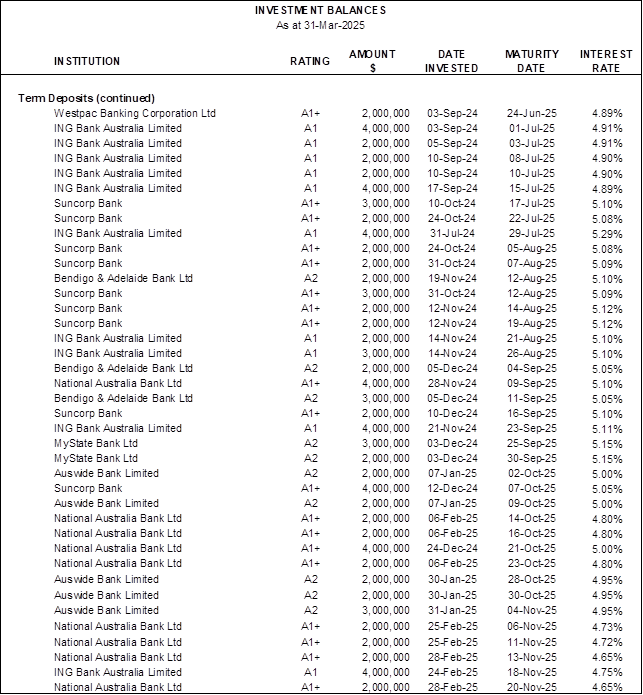Click maturity date 14-Oct-25
This screenshot has height=695, width=643.
[x=532, y=519]
